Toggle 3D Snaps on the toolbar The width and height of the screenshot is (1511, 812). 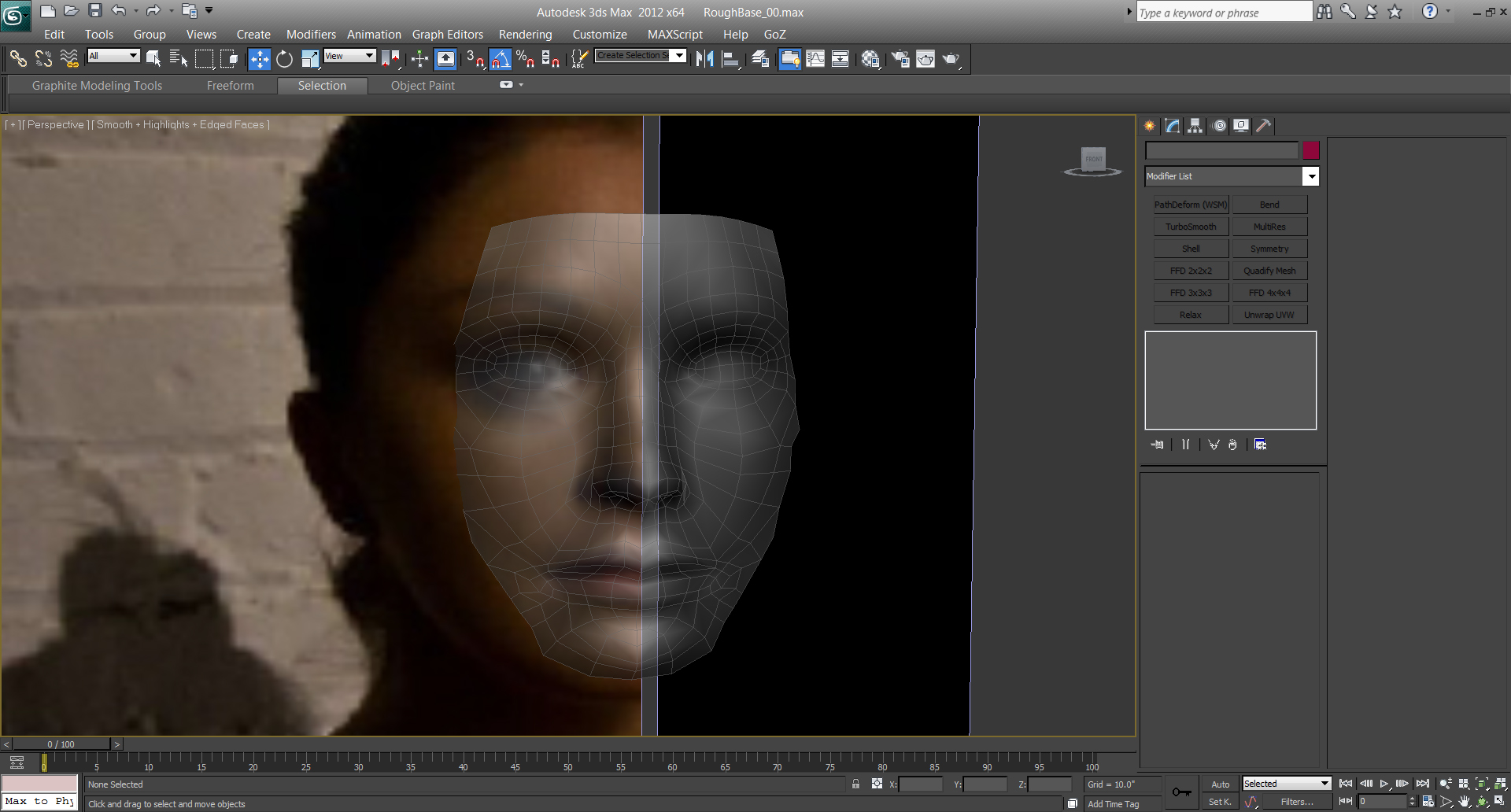coord(475,59)
